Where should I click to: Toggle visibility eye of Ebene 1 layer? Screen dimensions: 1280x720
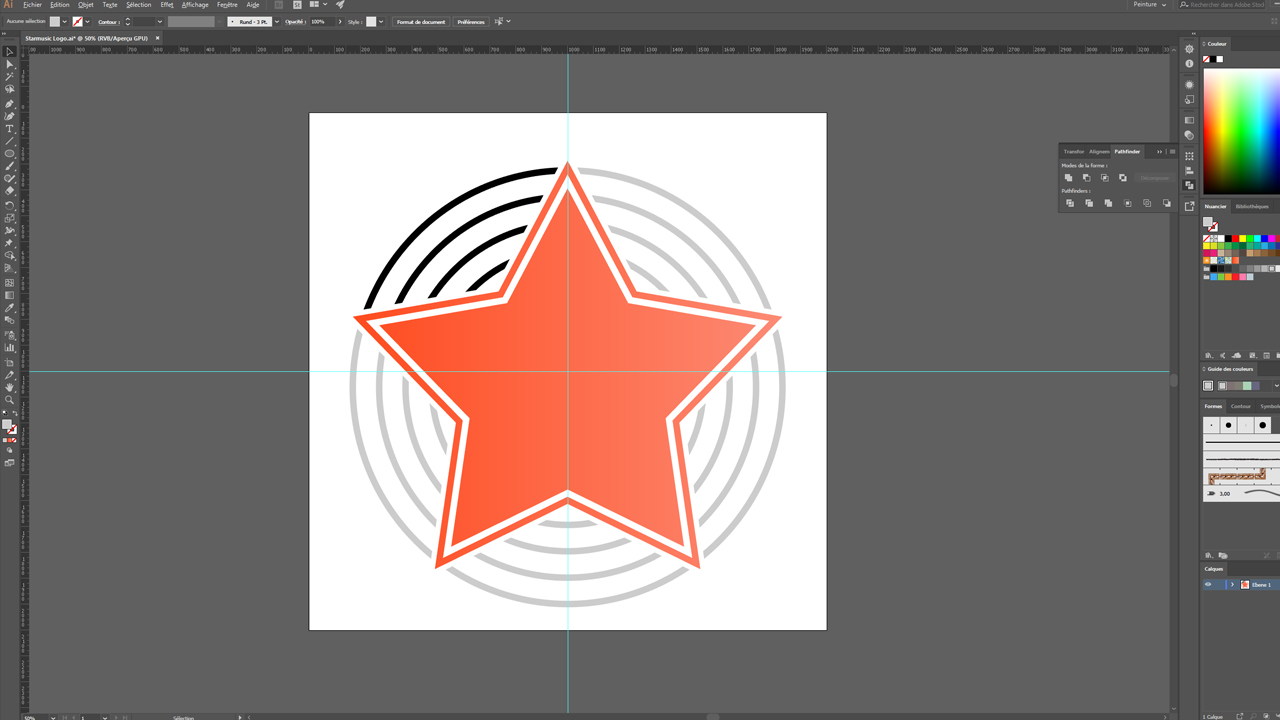pos(1208,584)
